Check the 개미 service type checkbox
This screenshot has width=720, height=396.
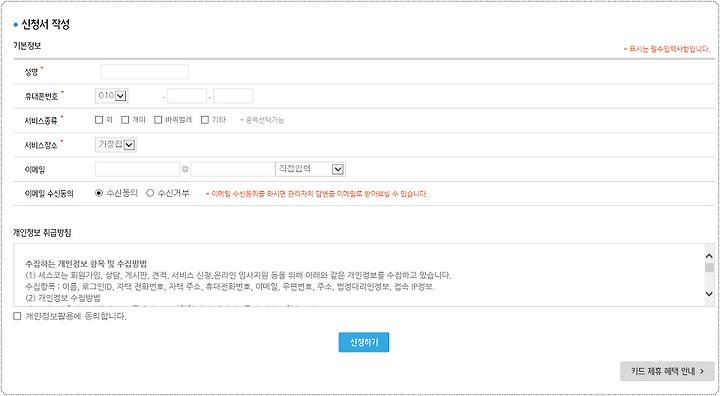tap(125, 120)
